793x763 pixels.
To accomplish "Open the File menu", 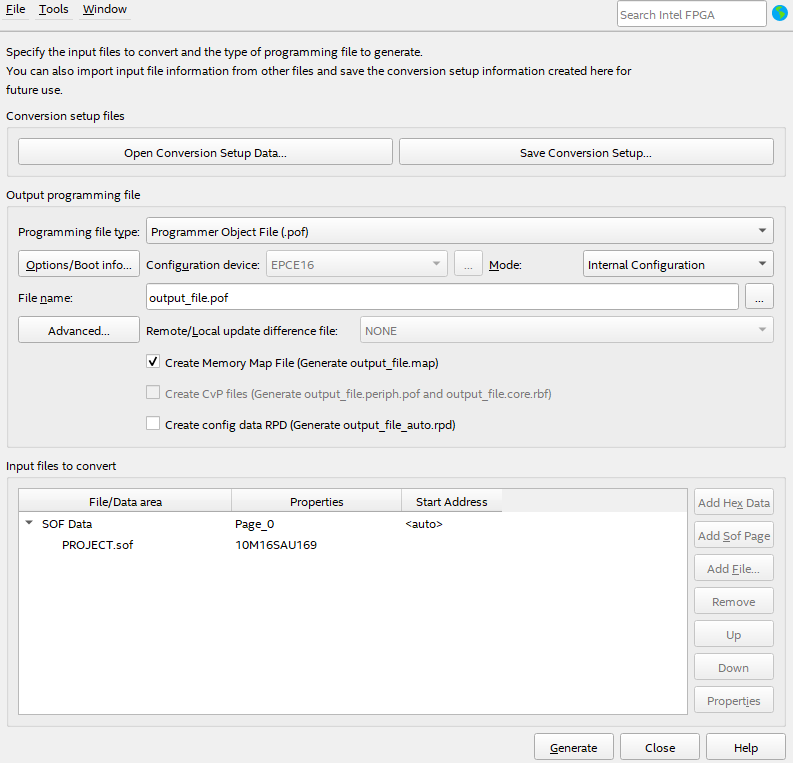I will pos(16,9).
